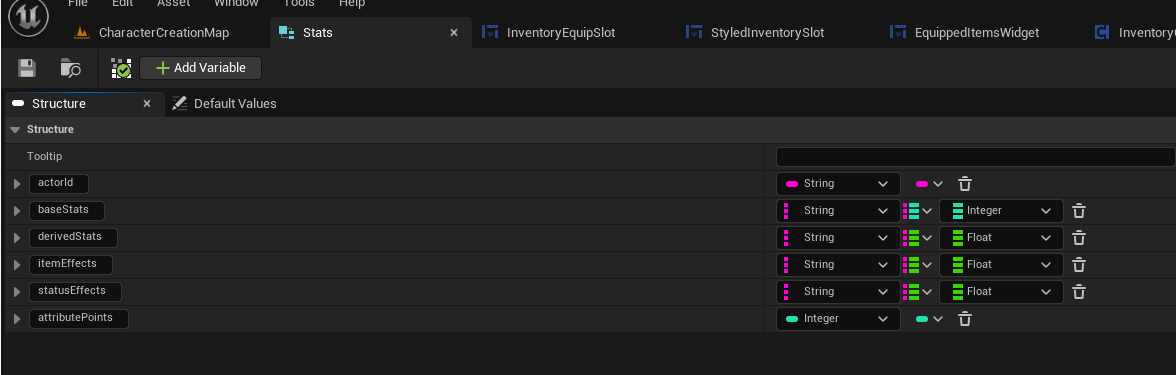Open the derivedStats Float value type dropdown
1176x375 pixels.
(1001, 238)
